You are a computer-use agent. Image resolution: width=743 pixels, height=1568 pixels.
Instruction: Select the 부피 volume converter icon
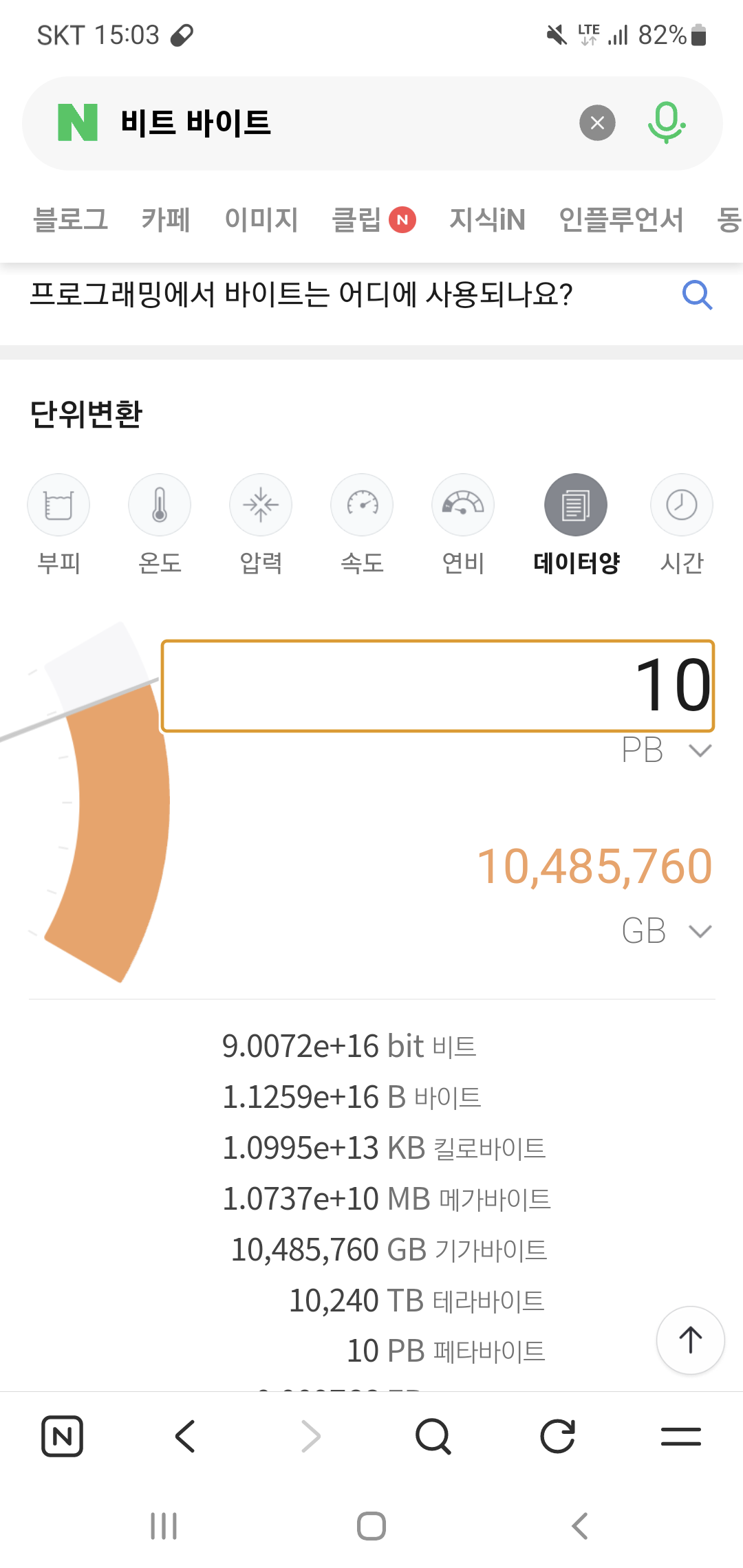pos(58,505)
